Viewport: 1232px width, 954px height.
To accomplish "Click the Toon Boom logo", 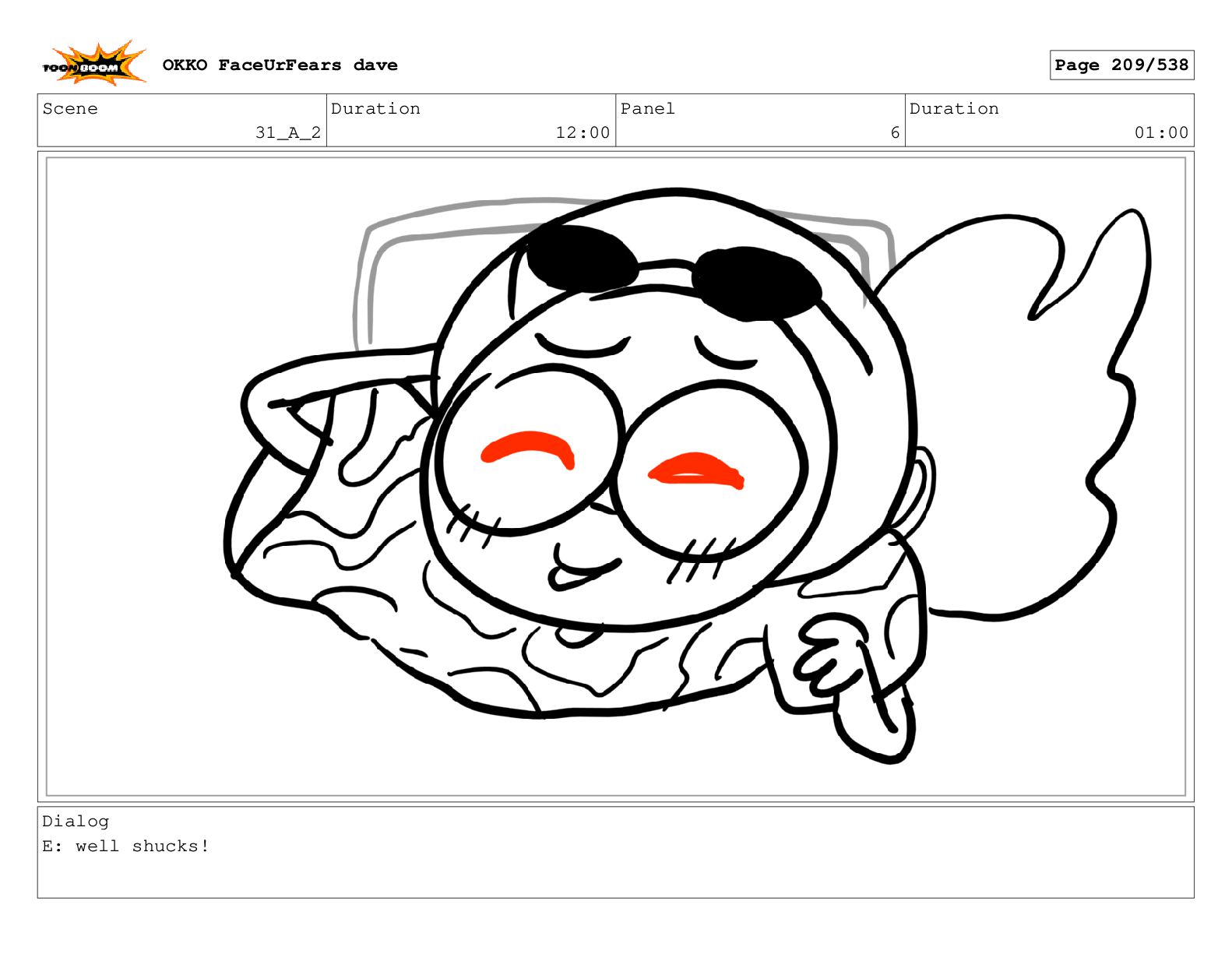I will tap(93, 63).
